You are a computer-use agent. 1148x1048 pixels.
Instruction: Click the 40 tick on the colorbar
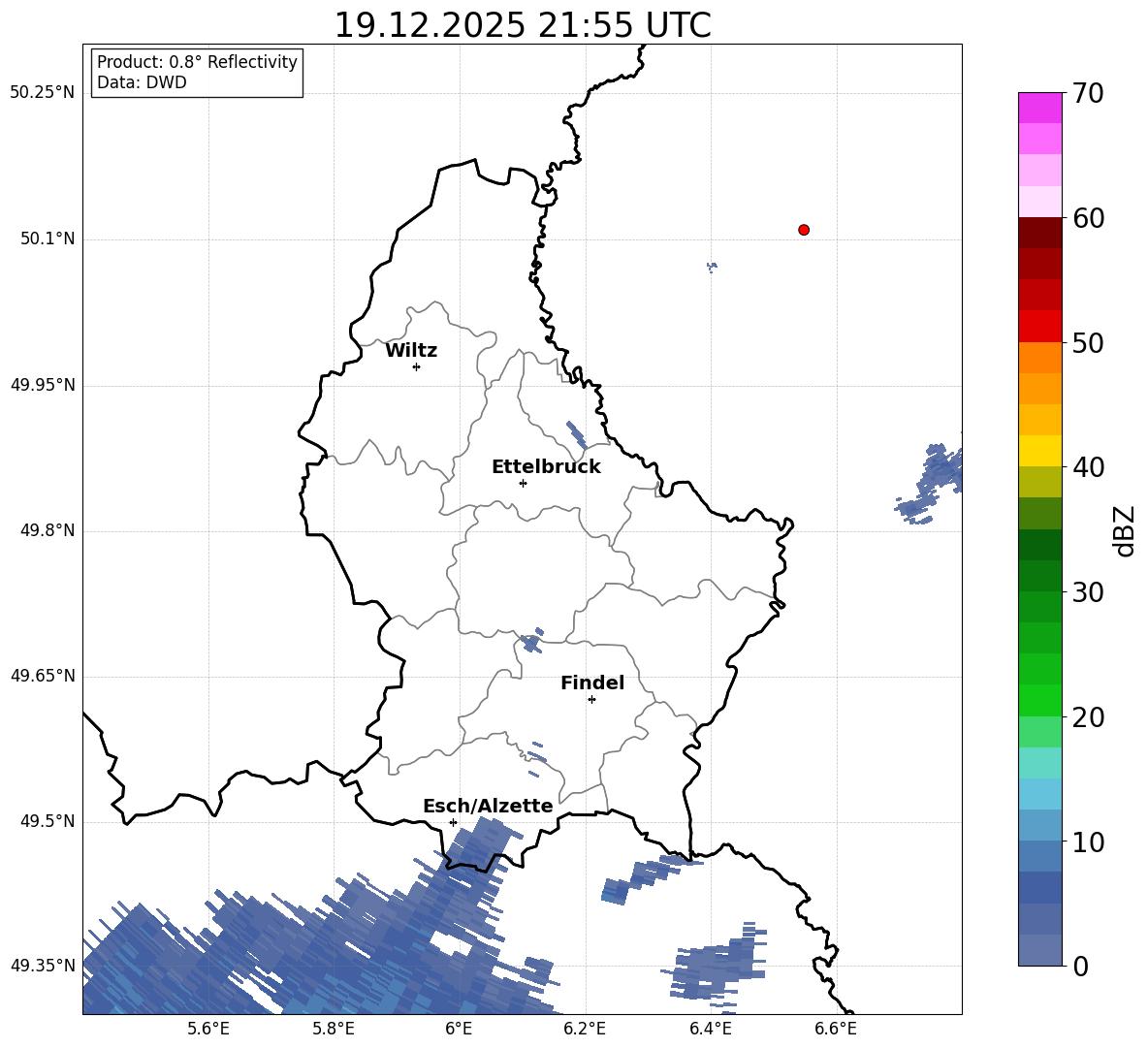pos(1087,467)
